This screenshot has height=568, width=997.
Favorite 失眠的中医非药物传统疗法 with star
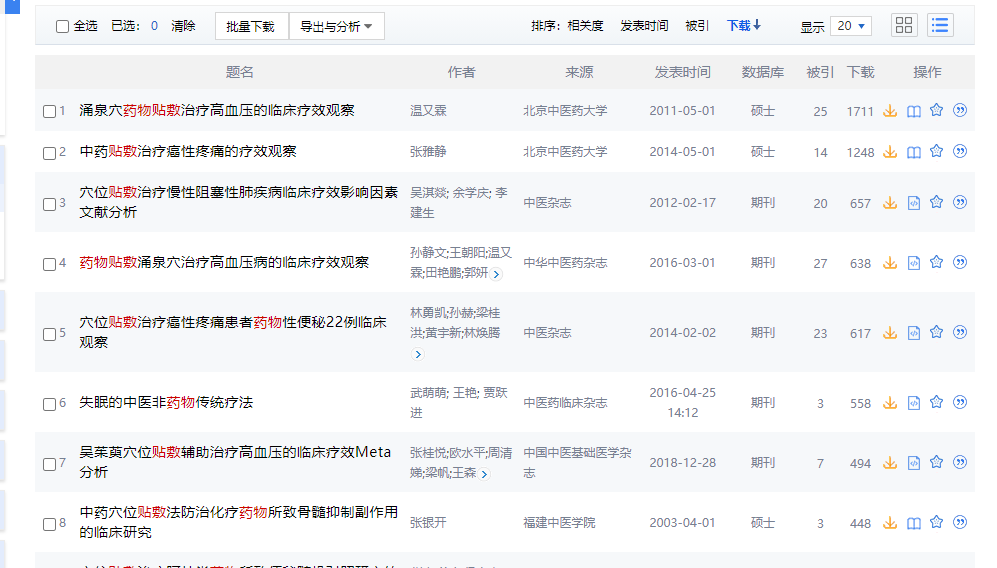tap(937, 402)
